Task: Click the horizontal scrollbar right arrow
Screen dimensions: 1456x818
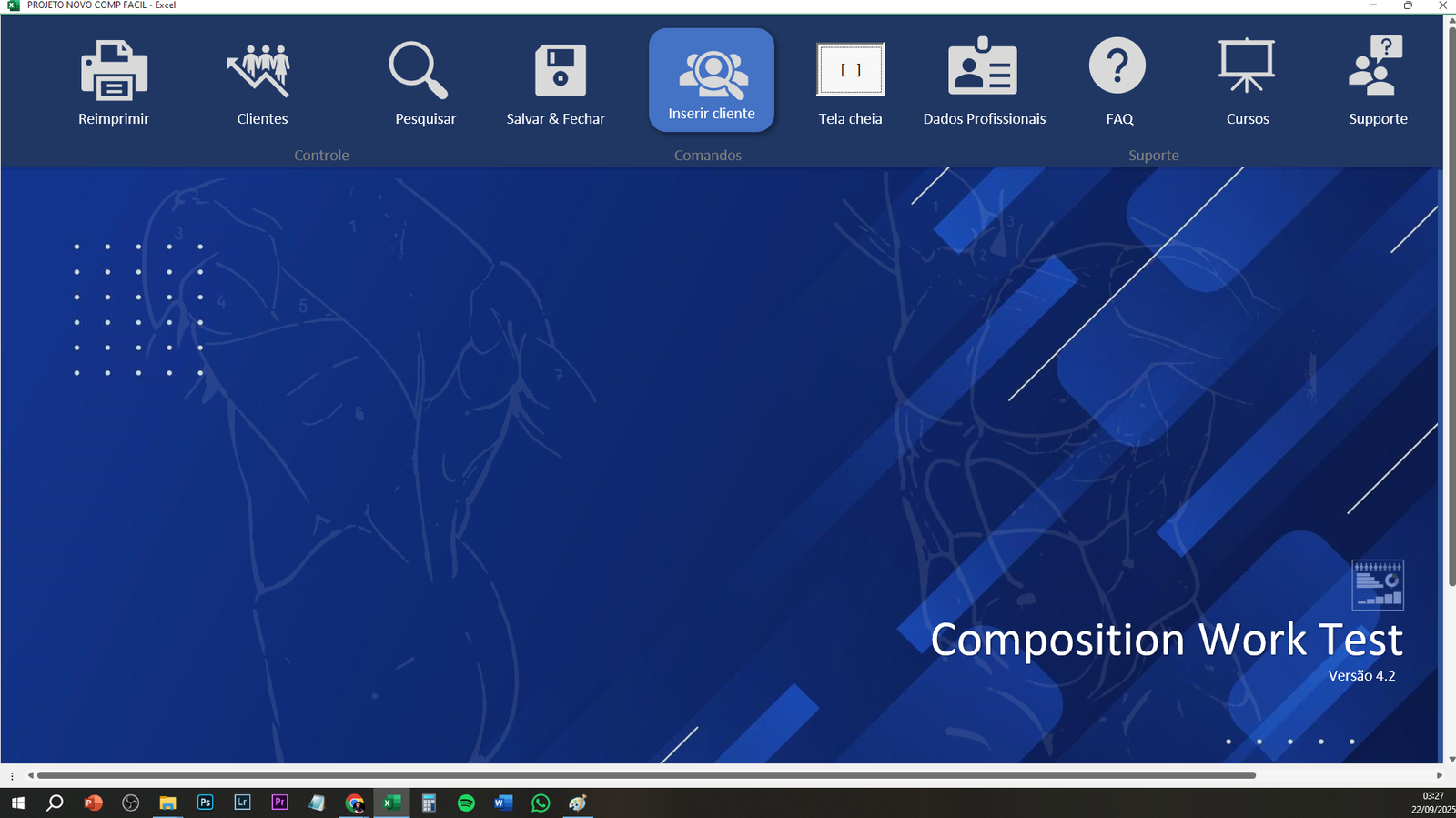Action: click(x=1439, y=775)
